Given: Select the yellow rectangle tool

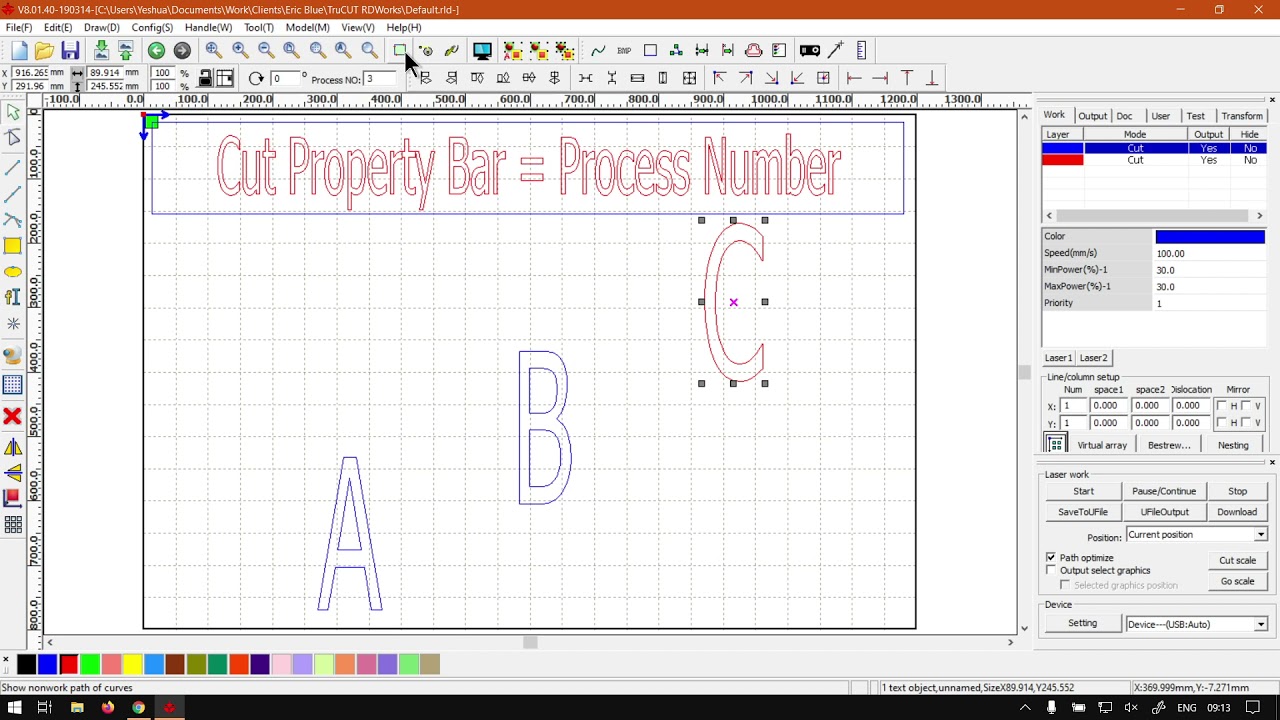Looking at the screenshot, I should point(13,246).
